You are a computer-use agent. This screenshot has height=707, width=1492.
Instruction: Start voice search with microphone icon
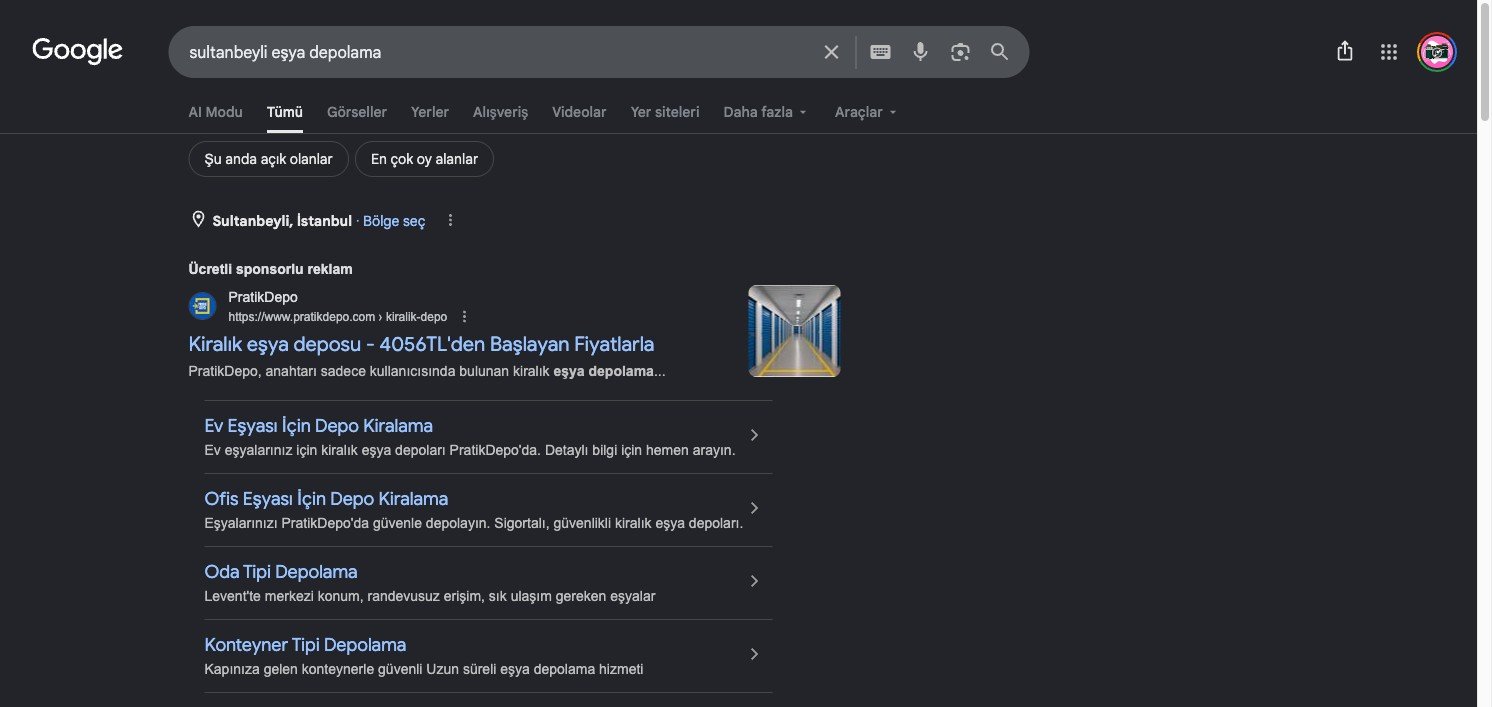[x=920, y=52]
